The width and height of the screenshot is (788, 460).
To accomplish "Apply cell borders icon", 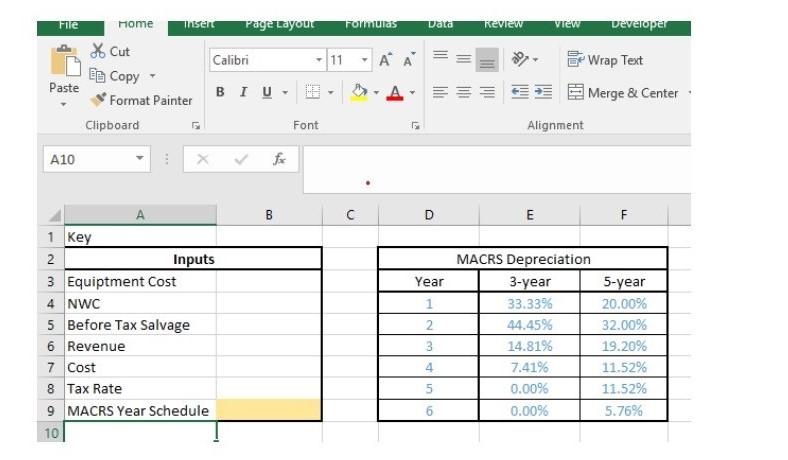I will 312,92.
